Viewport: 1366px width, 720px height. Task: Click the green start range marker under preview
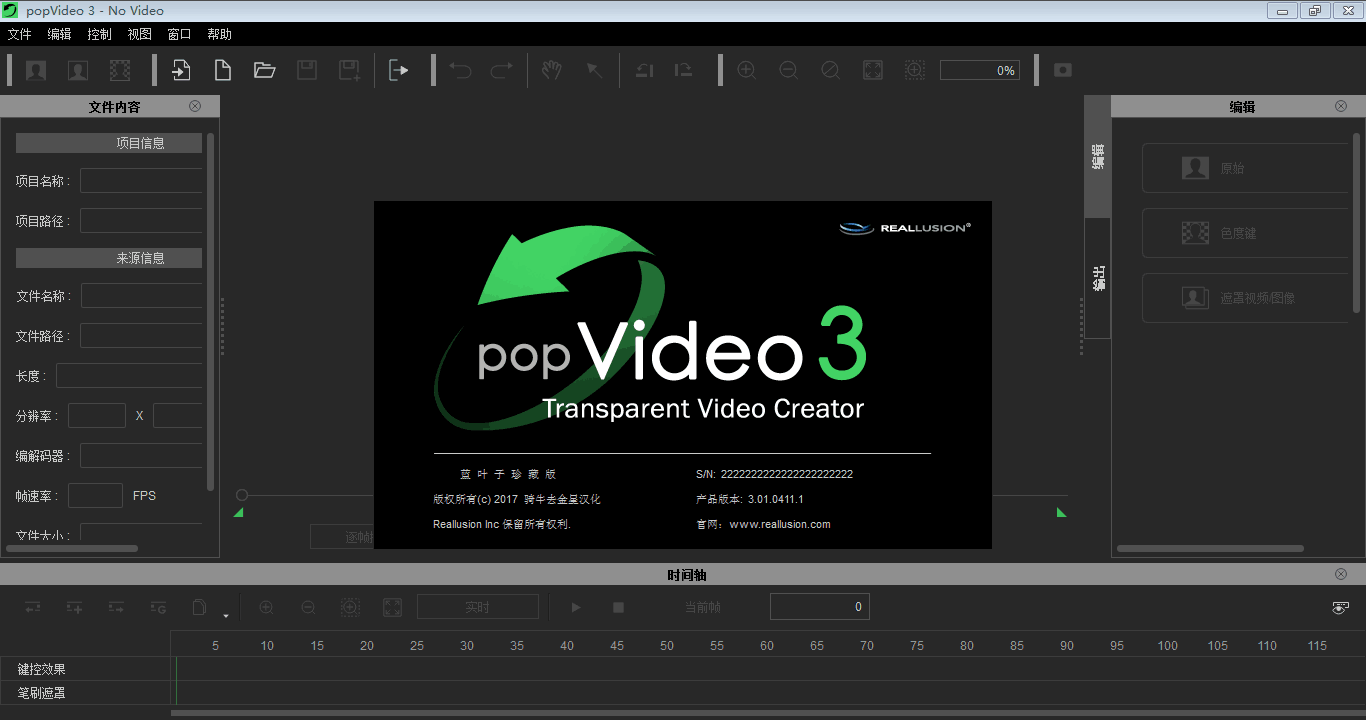point(238,512)
